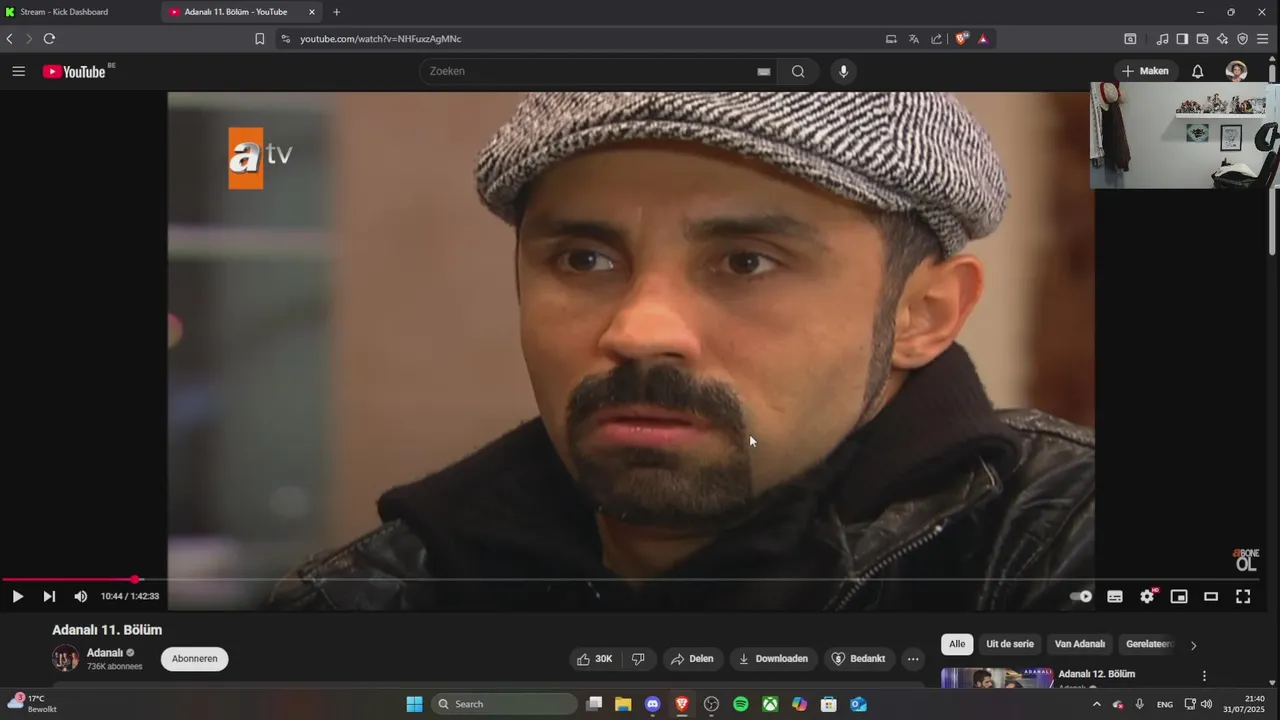The image size is (1280, 720).
Task: Toggle subtitles on the player
Action: point(1115,597)
